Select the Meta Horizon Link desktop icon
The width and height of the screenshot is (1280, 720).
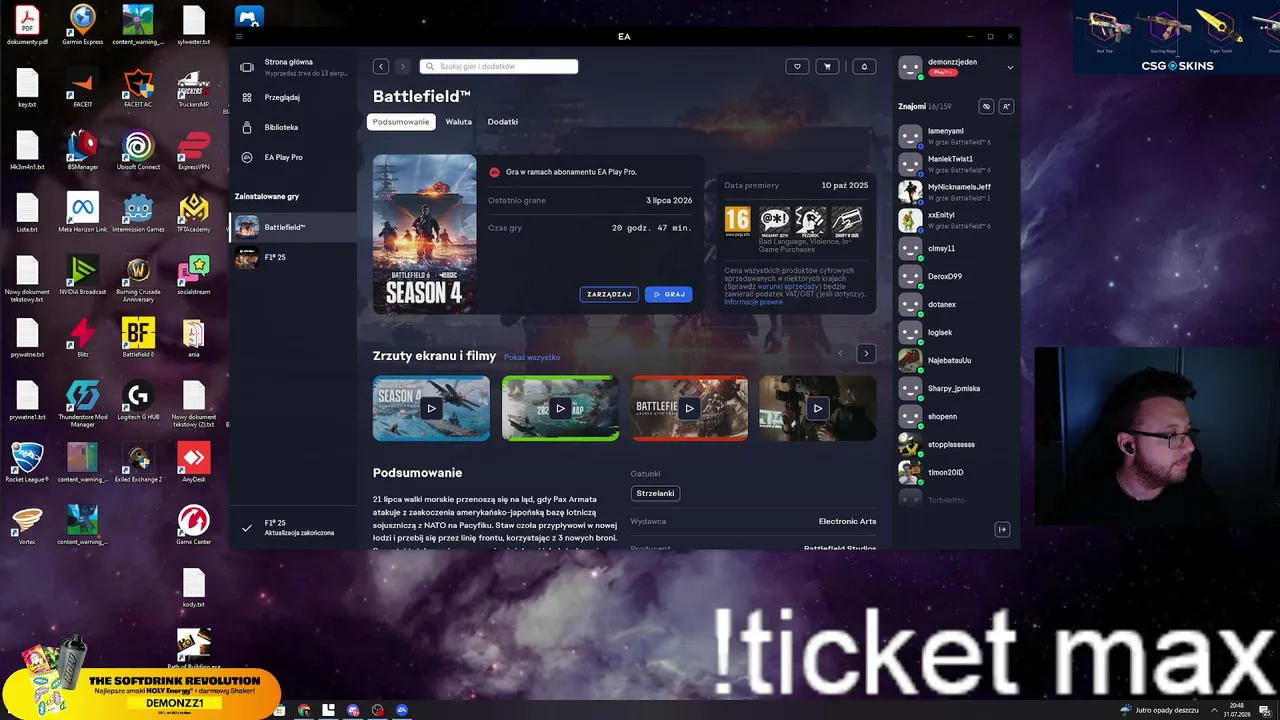[x=82, y=212]
